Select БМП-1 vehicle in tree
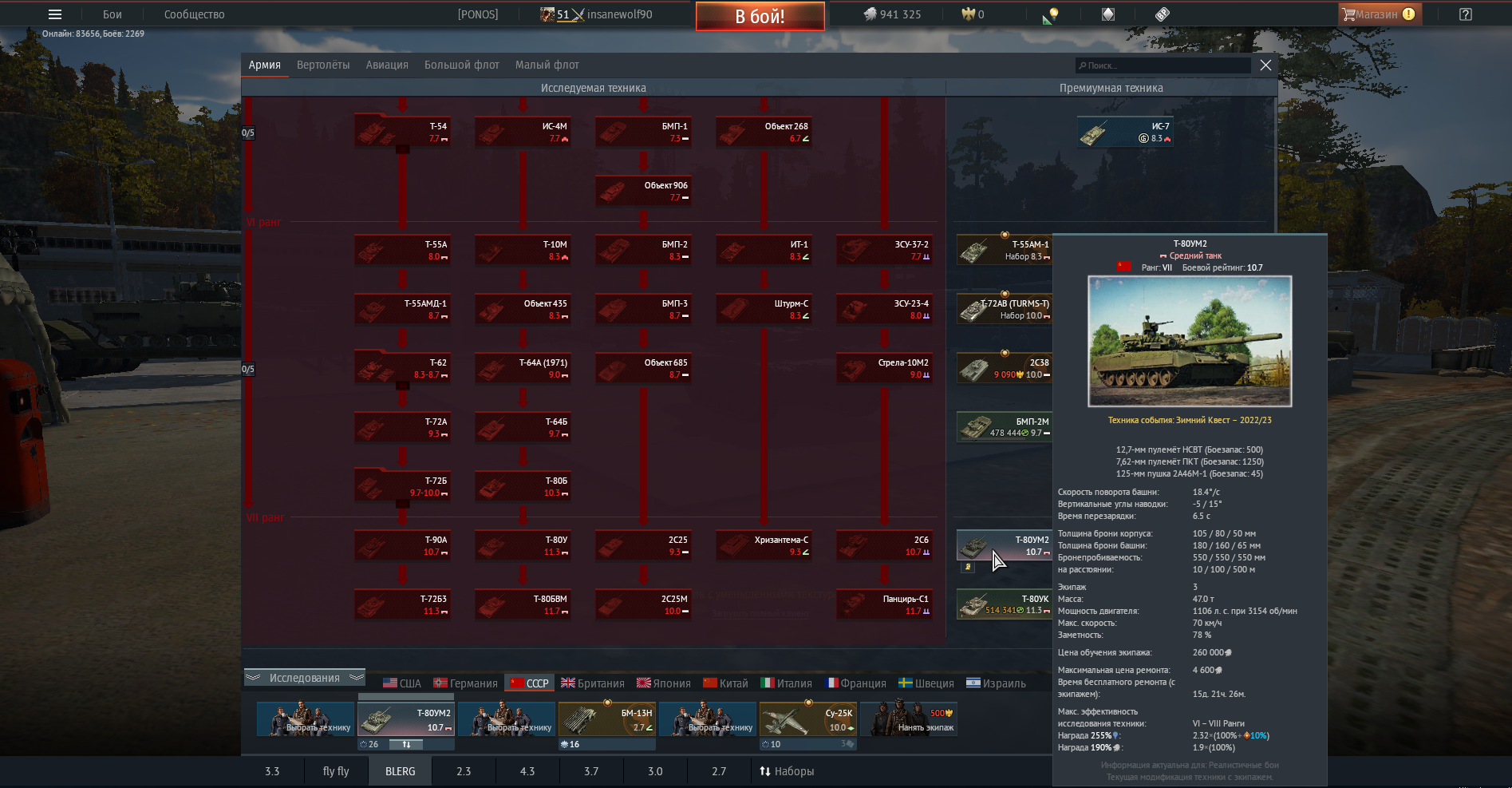This screenshot has height=788, width=1512. pos(643,132)
